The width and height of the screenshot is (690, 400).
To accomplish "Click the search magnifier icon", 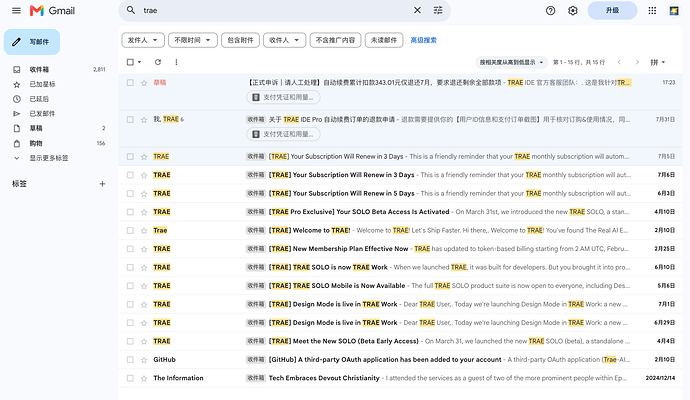I will pyautogui.click(x=131, y=10).
